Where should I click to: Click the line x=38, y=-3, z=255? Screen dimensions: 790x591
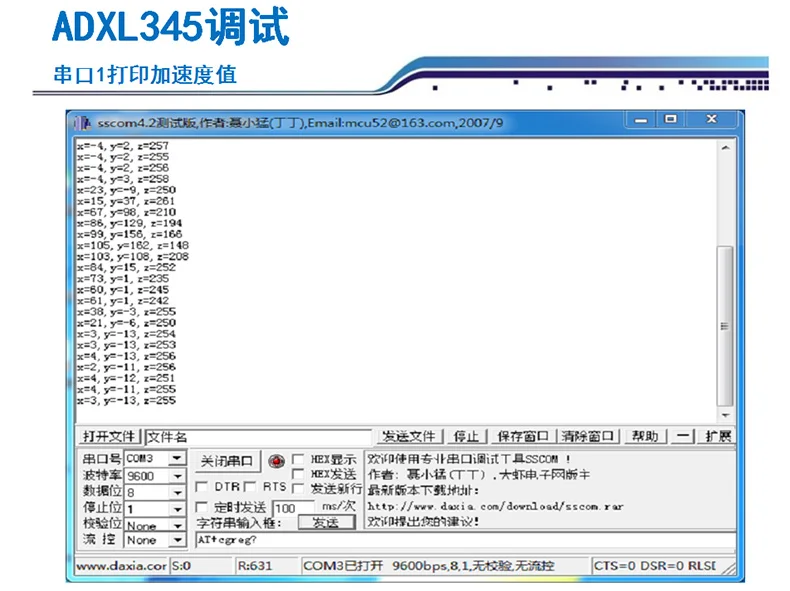coord(126,312)
